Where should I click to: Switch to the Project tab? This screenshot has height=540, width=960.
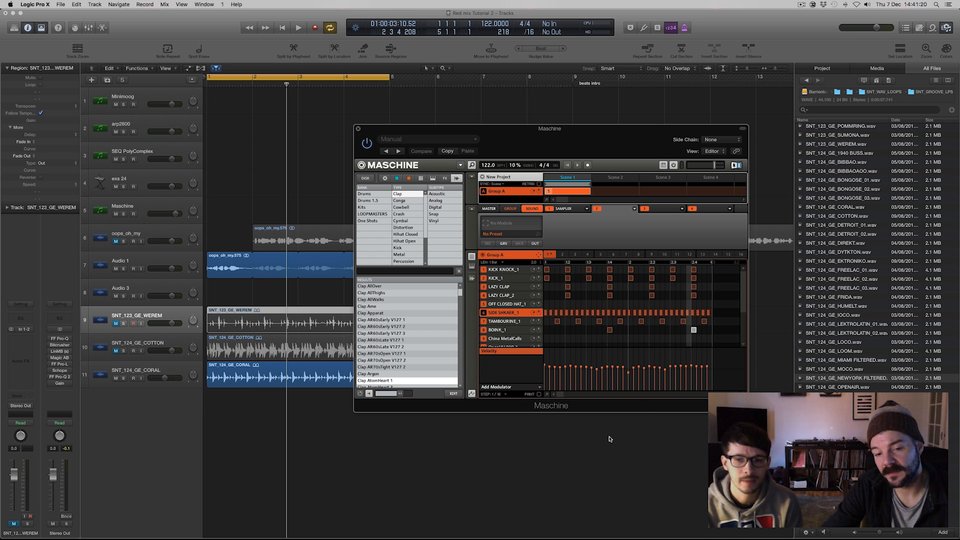(822, 69)
